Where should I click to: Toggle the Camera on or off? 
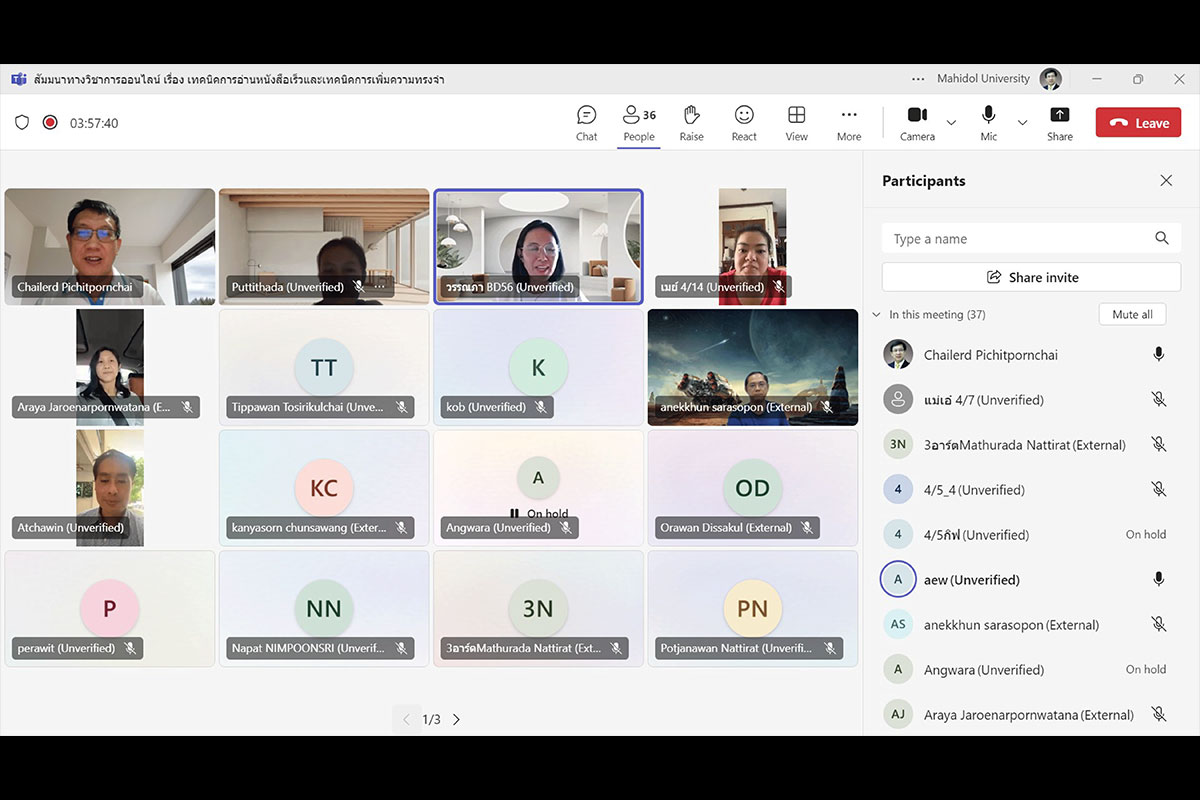coord(917,123)
